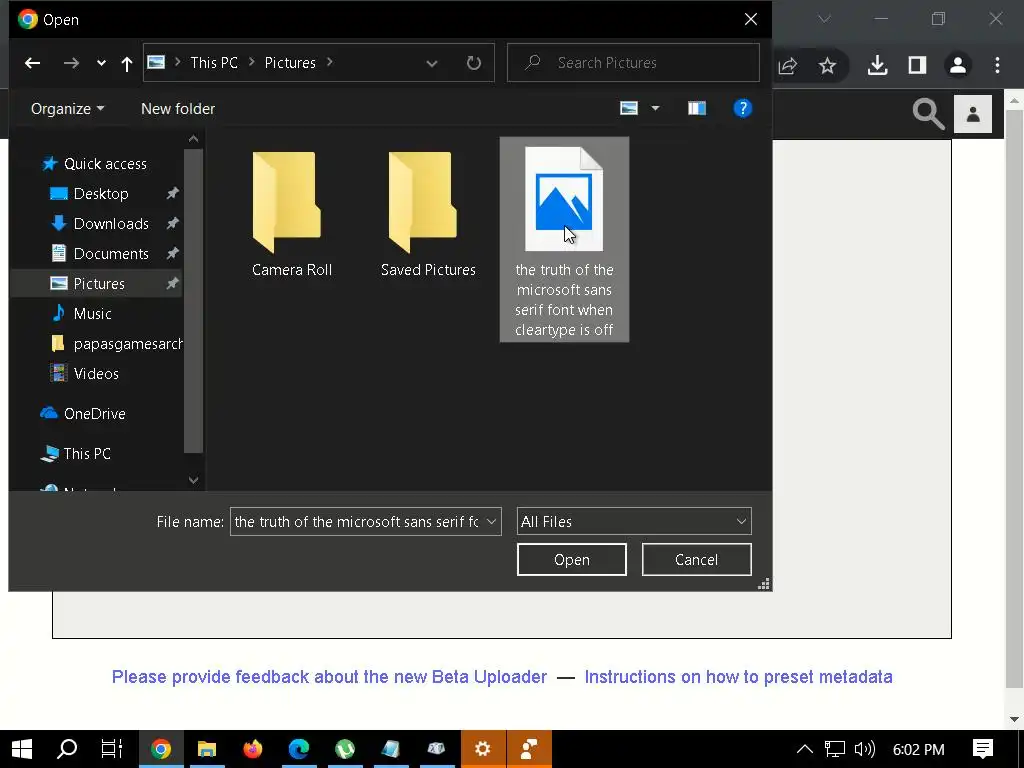Viewport: 1024px width, 768px height.
Task: Open File Explorer from the taskbar
Action: coord(207,749)
